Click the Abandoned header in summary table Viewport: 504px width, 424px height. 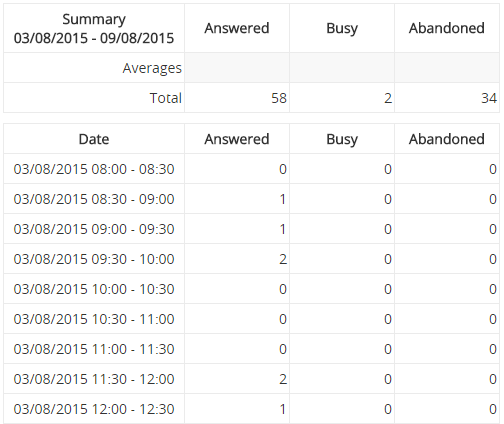coord(447,28)
